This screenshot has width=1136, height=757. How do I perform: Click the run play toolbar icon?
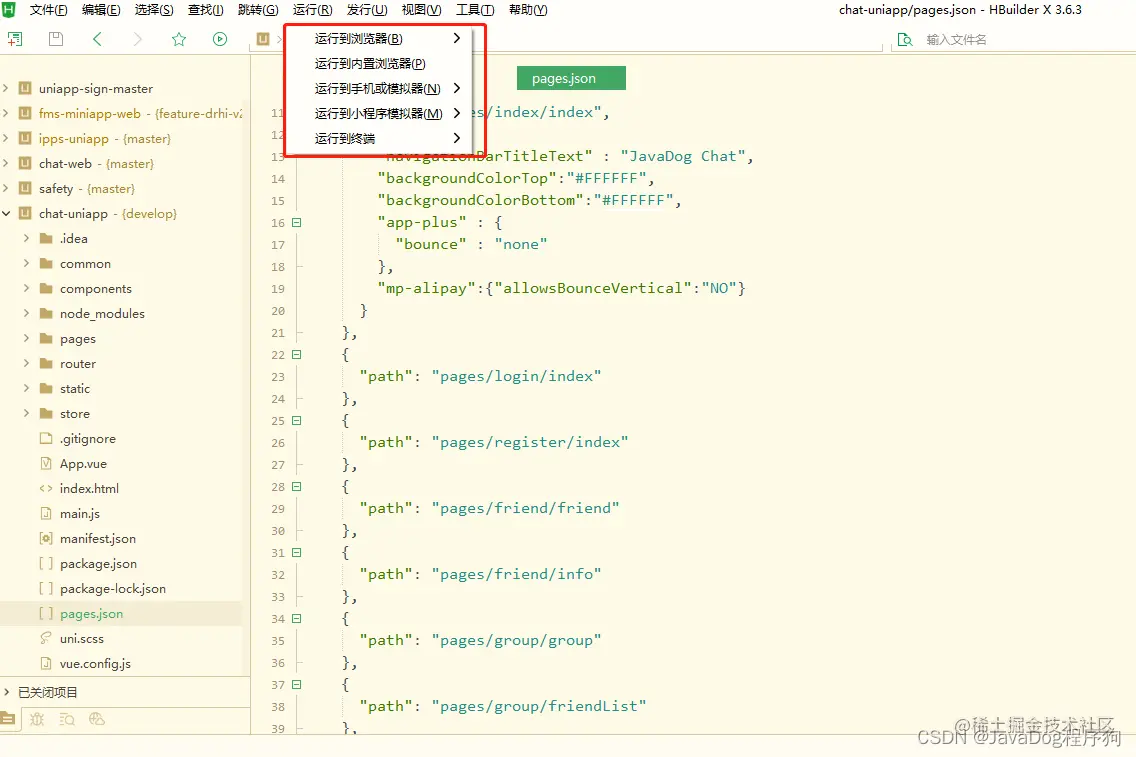(220, 39)
